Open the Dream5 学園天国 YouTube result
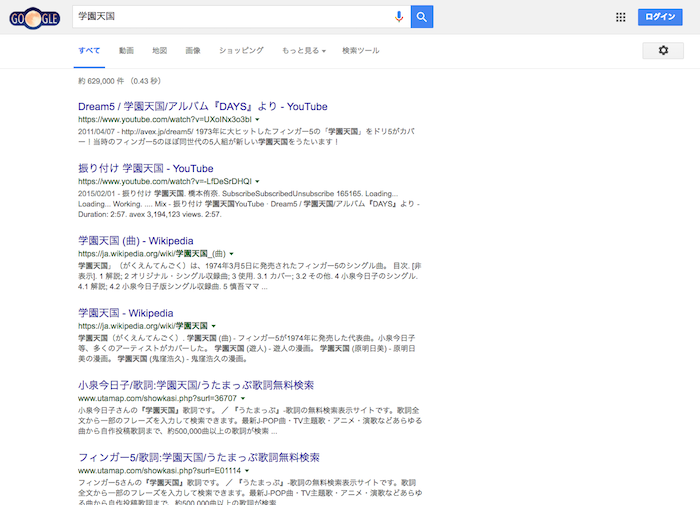This screenshot has width=700, height=505. [x=202, y=106]
